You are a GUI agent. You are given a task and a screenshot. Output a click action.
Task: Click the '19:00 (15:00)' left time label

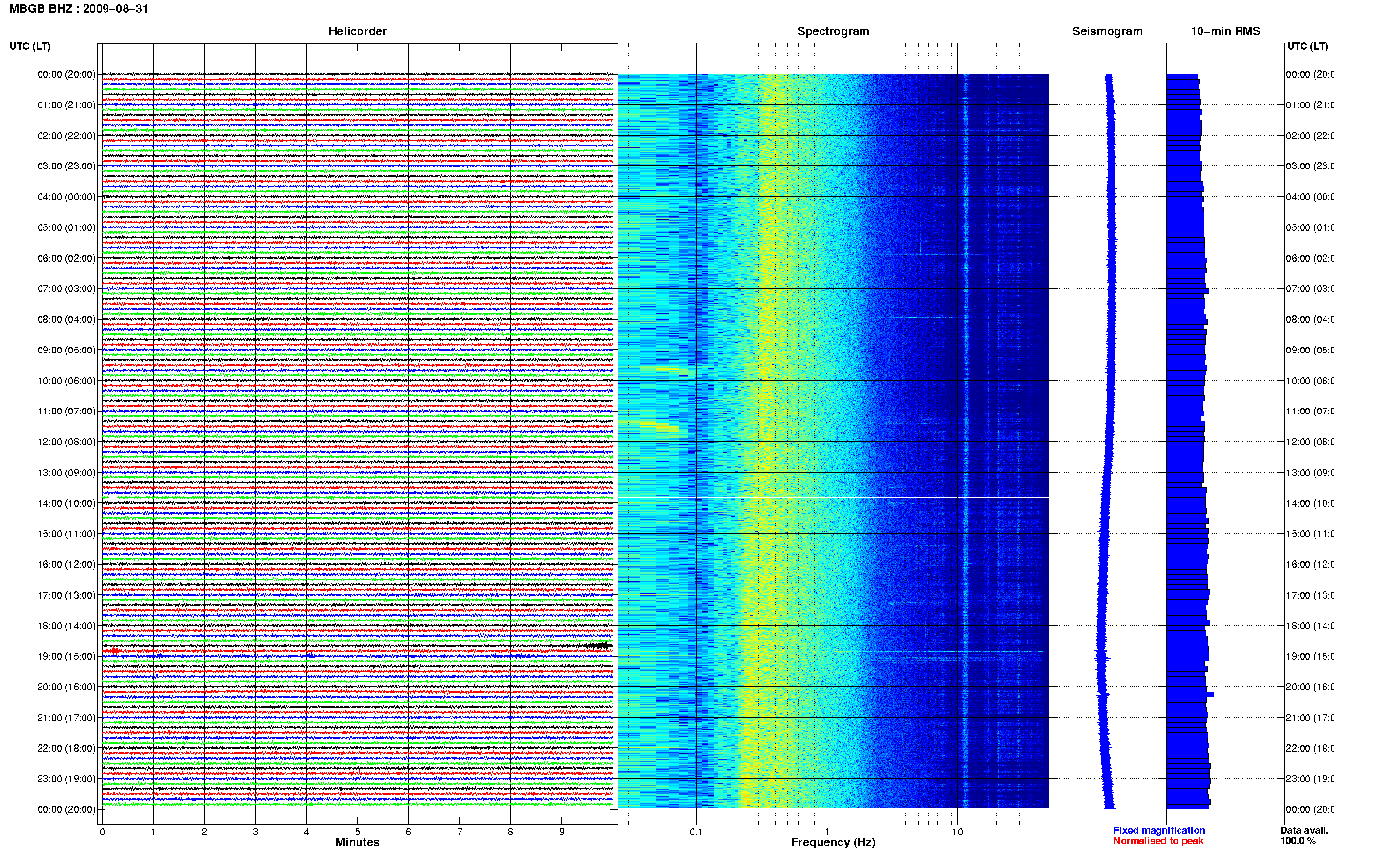point(66,656)
